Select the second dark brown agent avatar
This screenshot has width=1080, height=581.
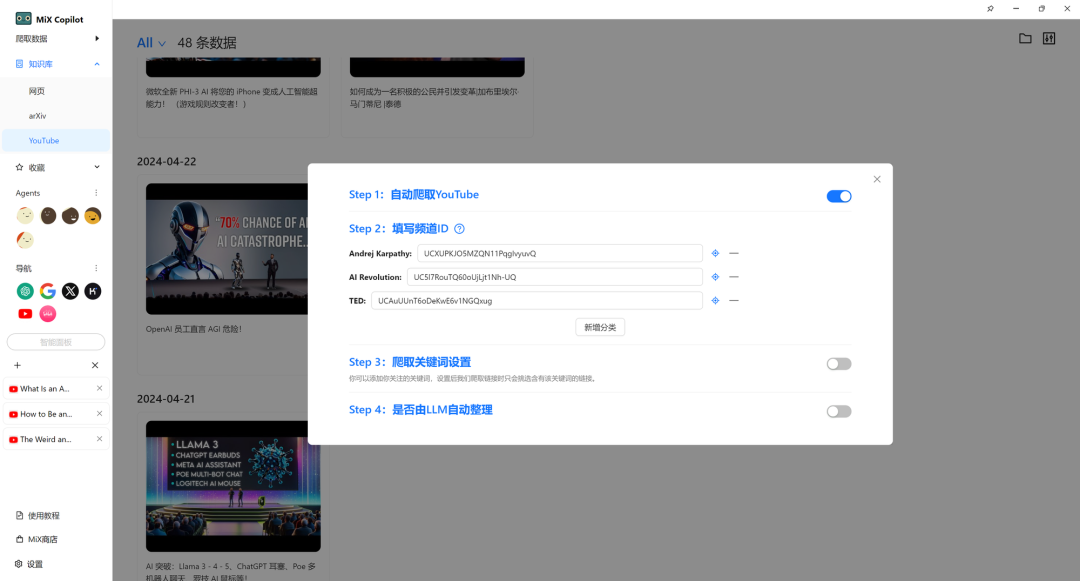click(48, 216)
